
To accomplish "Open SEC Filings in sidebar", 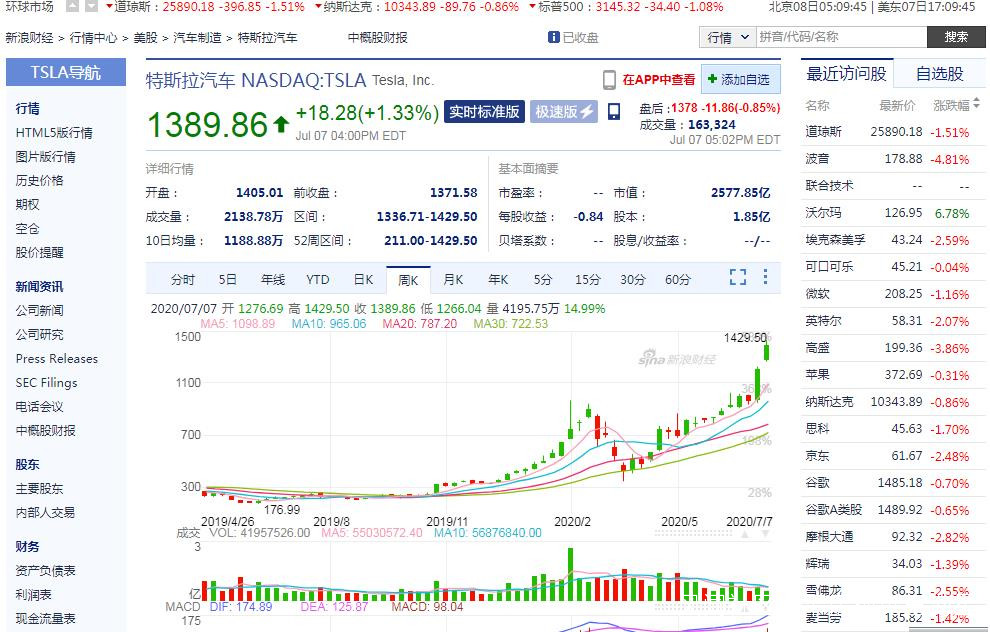I will coord(47,383).
